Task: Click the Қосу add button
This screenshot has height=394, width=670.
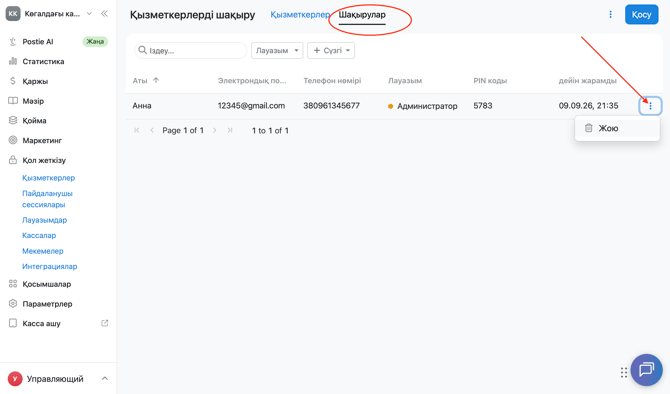Action: click(641, 15)
